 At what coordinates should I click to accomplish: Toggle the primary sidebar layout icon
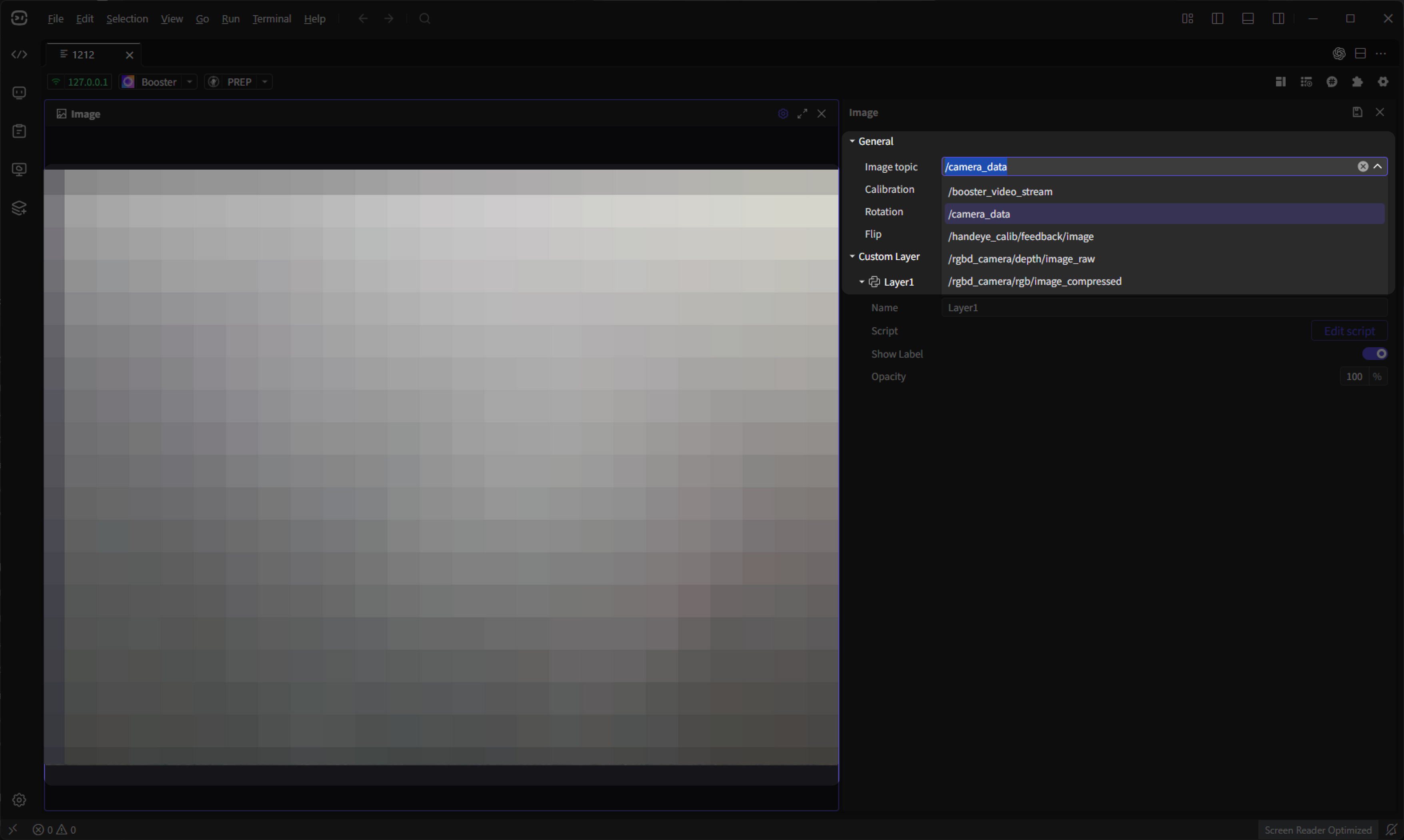(x=1217, y=19)
